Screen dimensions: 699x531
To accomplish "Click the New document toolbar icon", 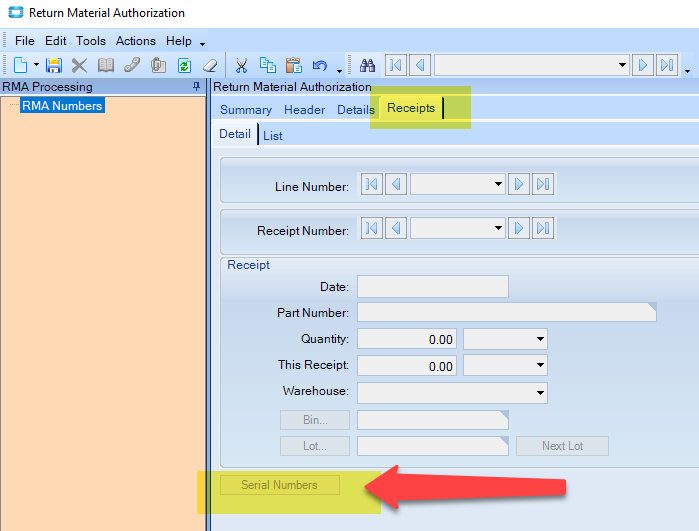I will point(21,66).
